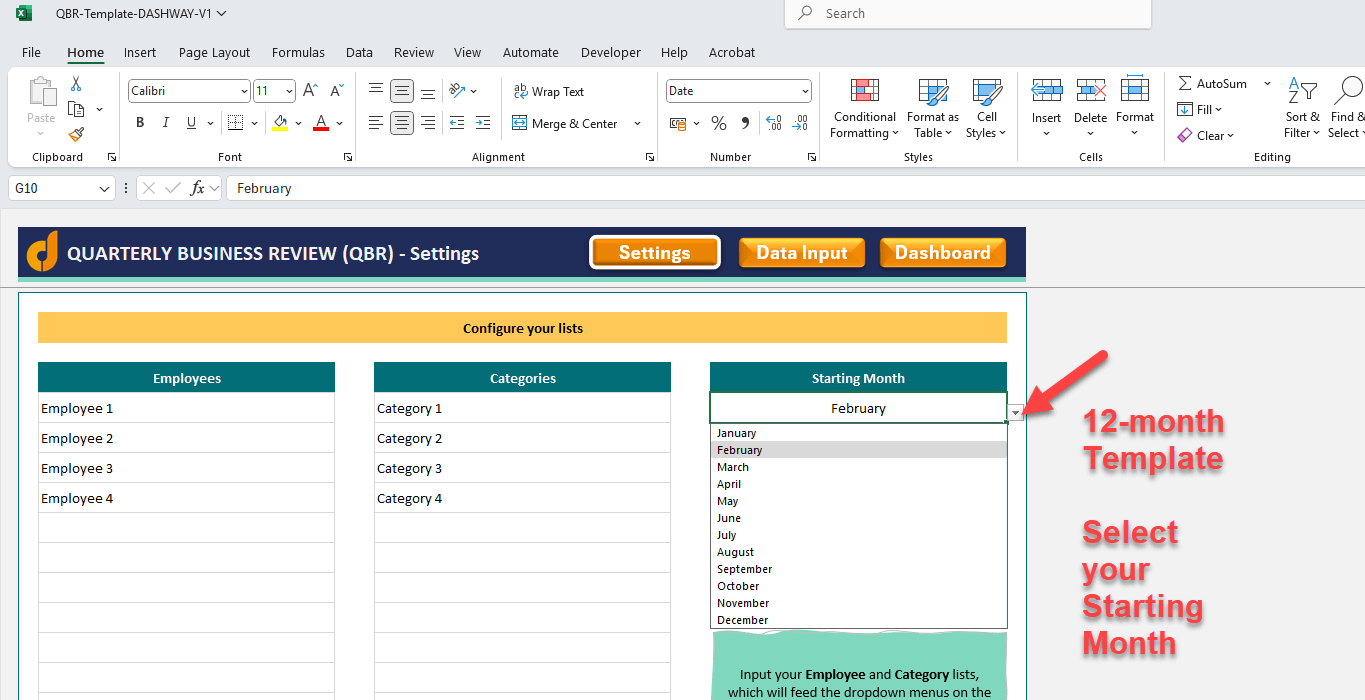Click the Data Input button
The width and height of the screenshot is (1365, 700).
(x=801, y=252)
